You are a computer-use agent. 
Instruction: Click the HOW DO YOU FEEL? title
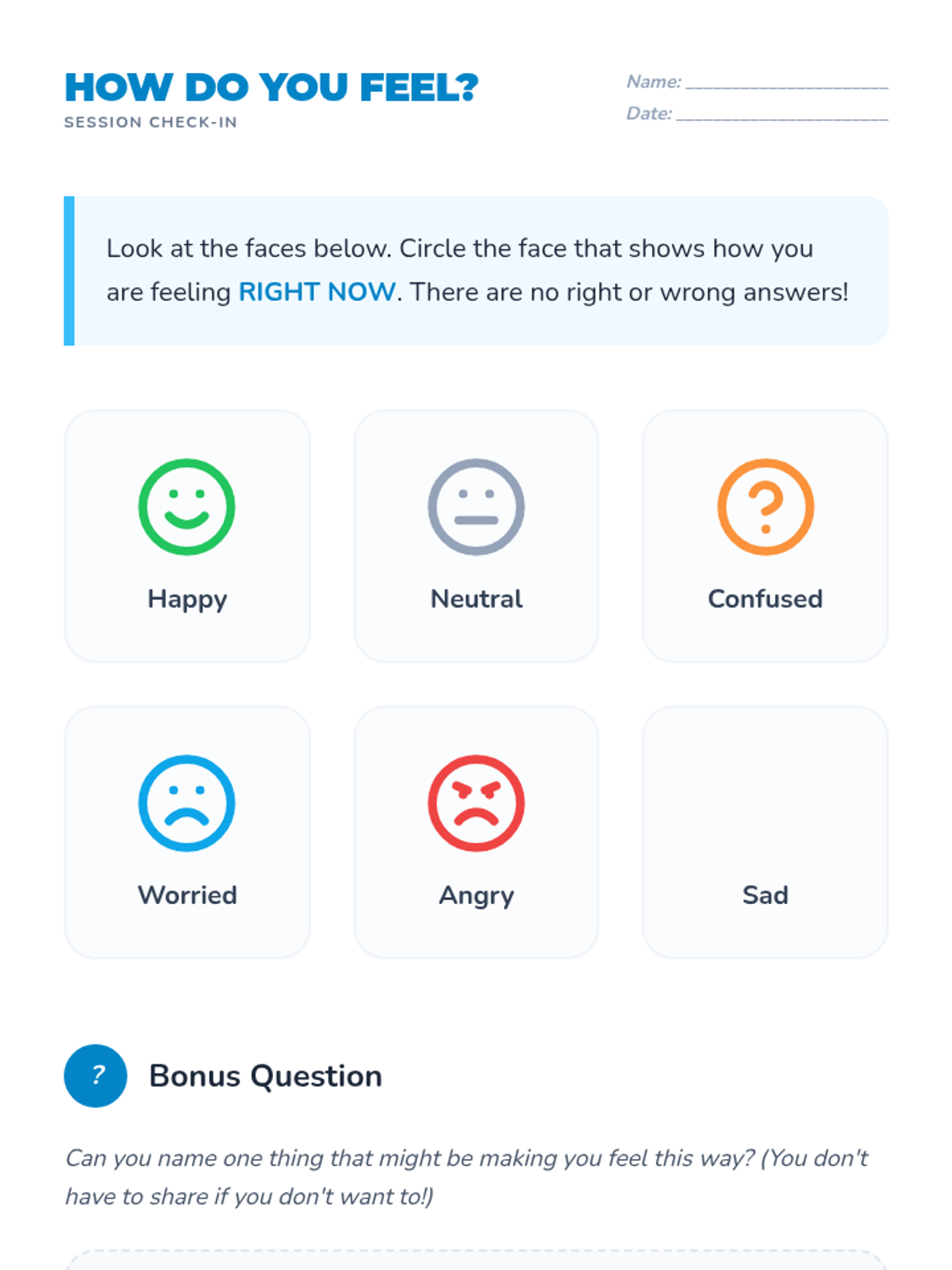click(x=271, y=87)
